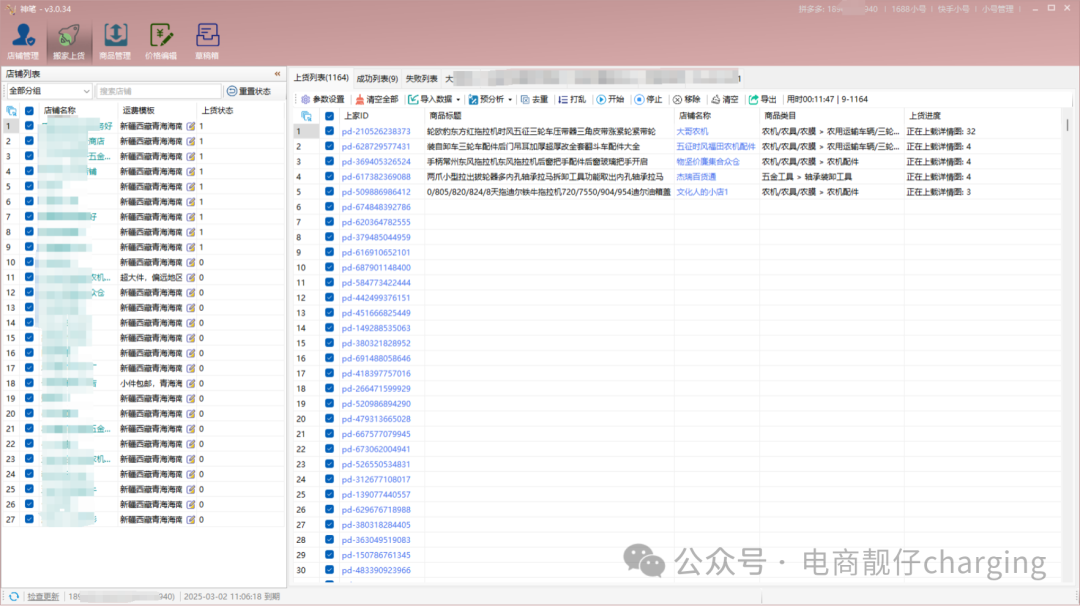Image resolution: width=1080 pixels, height=606 pixels.
Task: Click 移除 remove toolbar item
Action: pyautogui.click(x=687, y=99)
